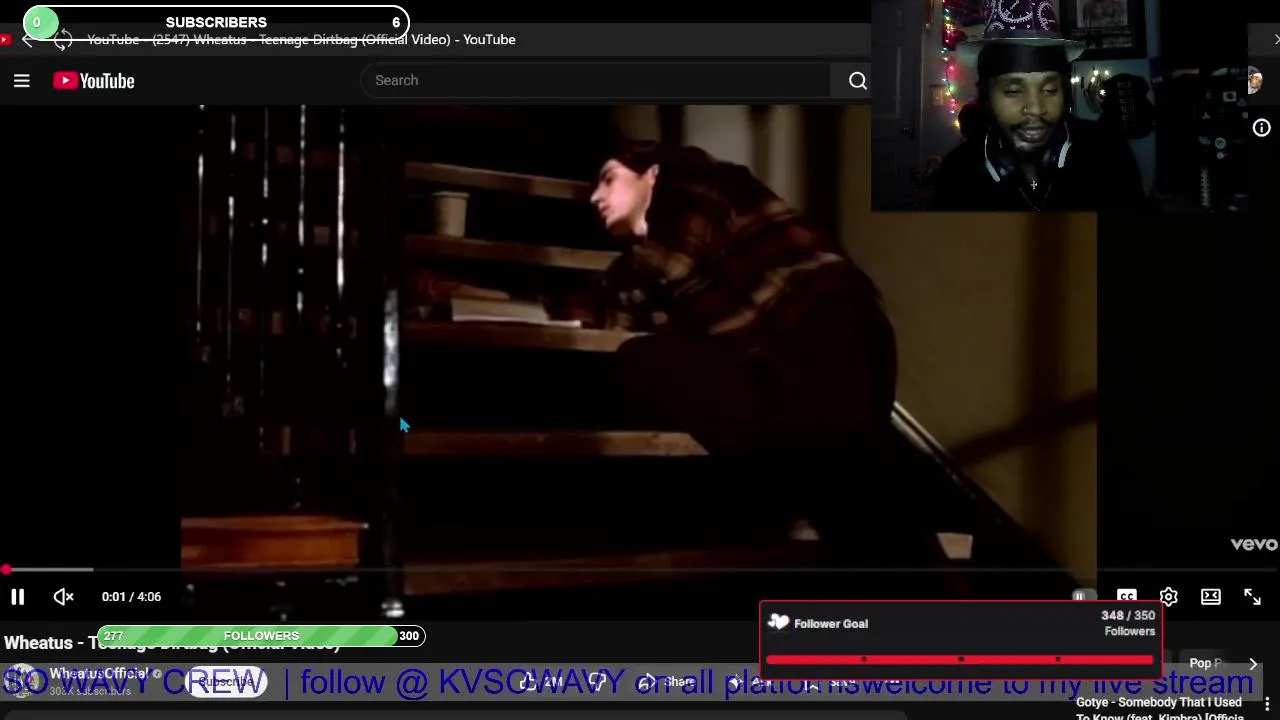
Task: Open the Gotye video's three-dot menu
Action: pos(1267,705)
